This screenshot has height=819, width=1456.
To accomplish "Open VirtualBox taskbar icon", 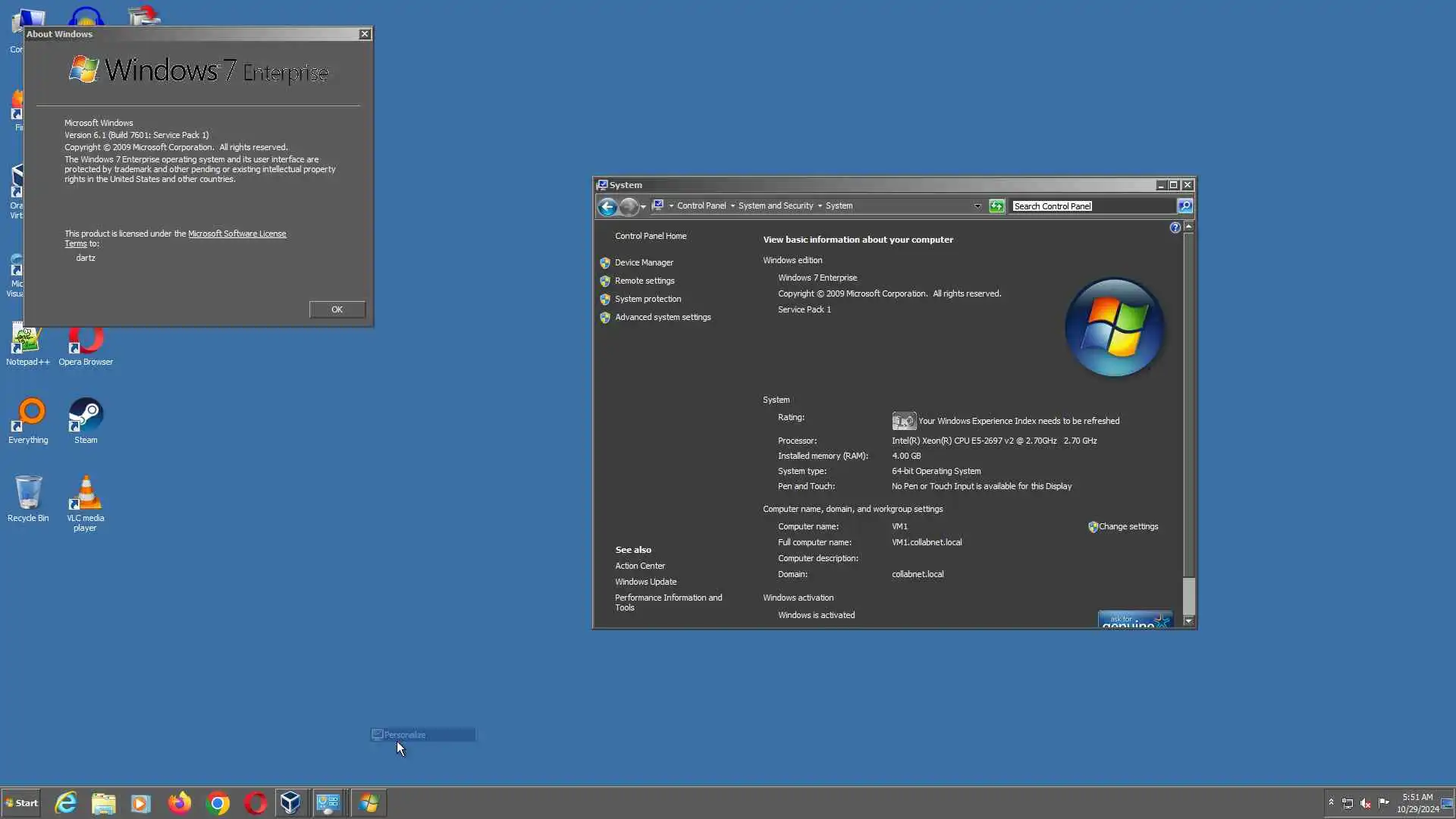I will (x=290, y=803).
